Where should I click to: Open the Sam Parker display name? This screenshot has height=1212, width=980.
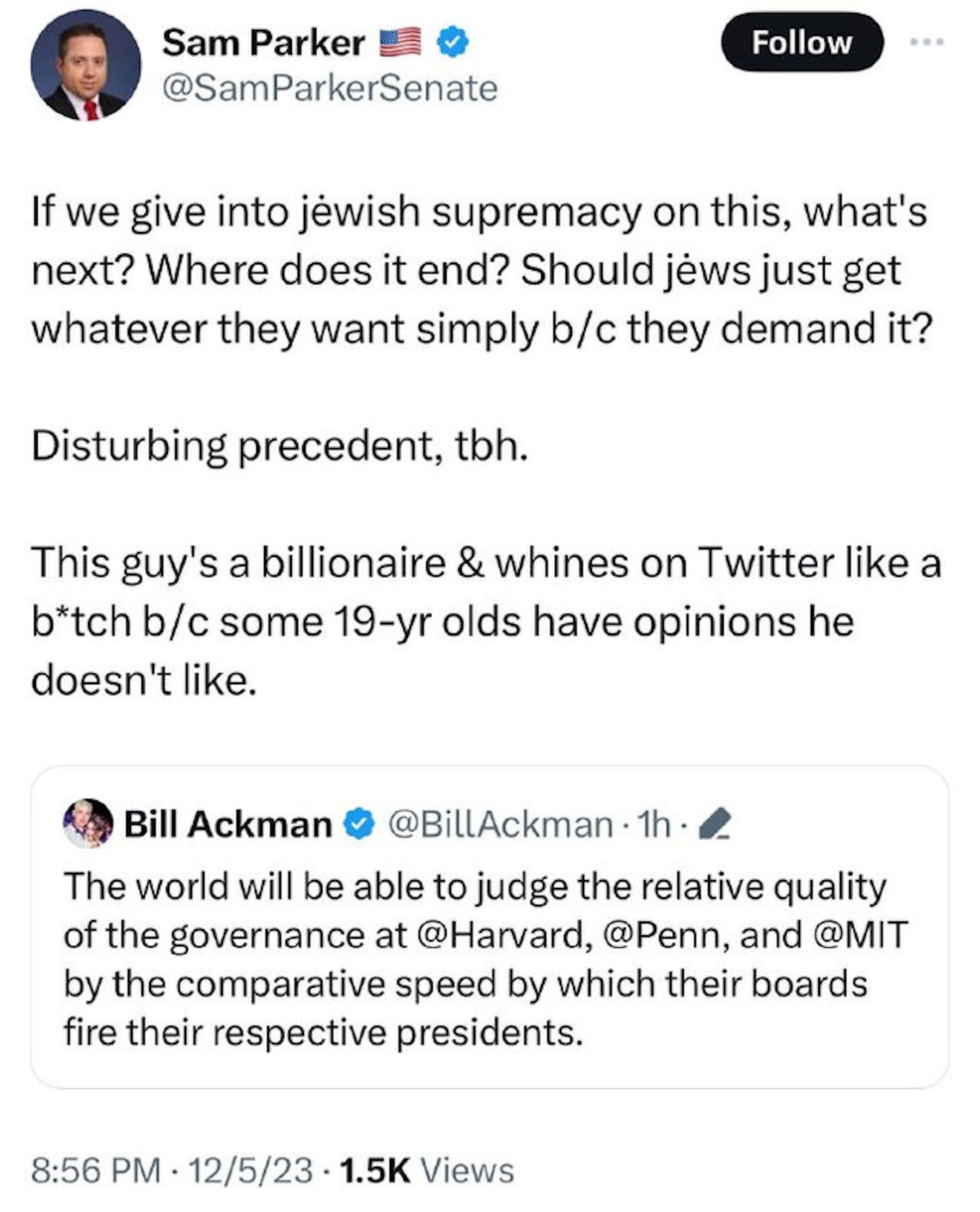[x=264, y=43]
